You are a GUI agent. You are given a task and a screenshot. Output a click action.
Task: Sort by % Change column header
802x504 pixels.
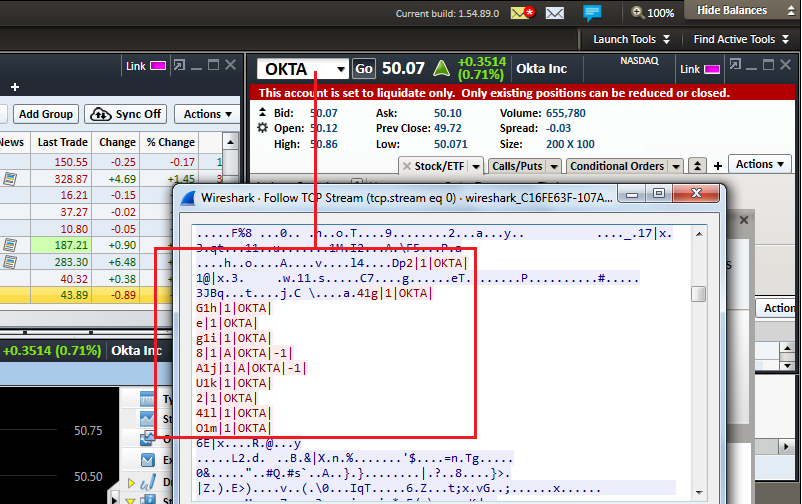(171, 142)
